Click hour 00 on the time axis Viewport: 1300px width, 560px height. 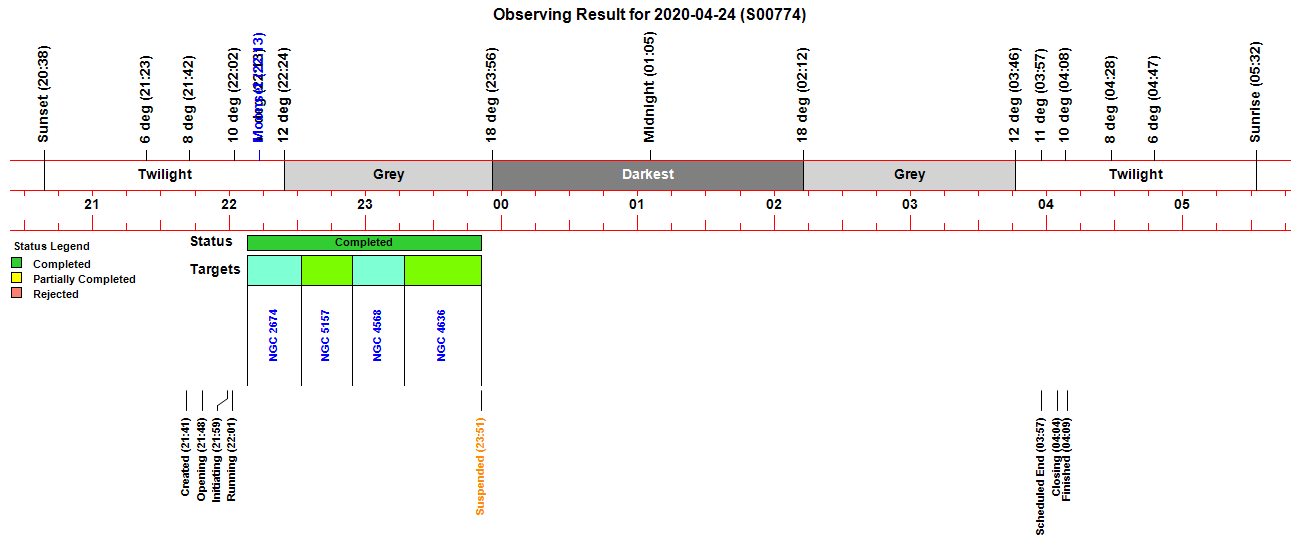[x=501, y=205]
